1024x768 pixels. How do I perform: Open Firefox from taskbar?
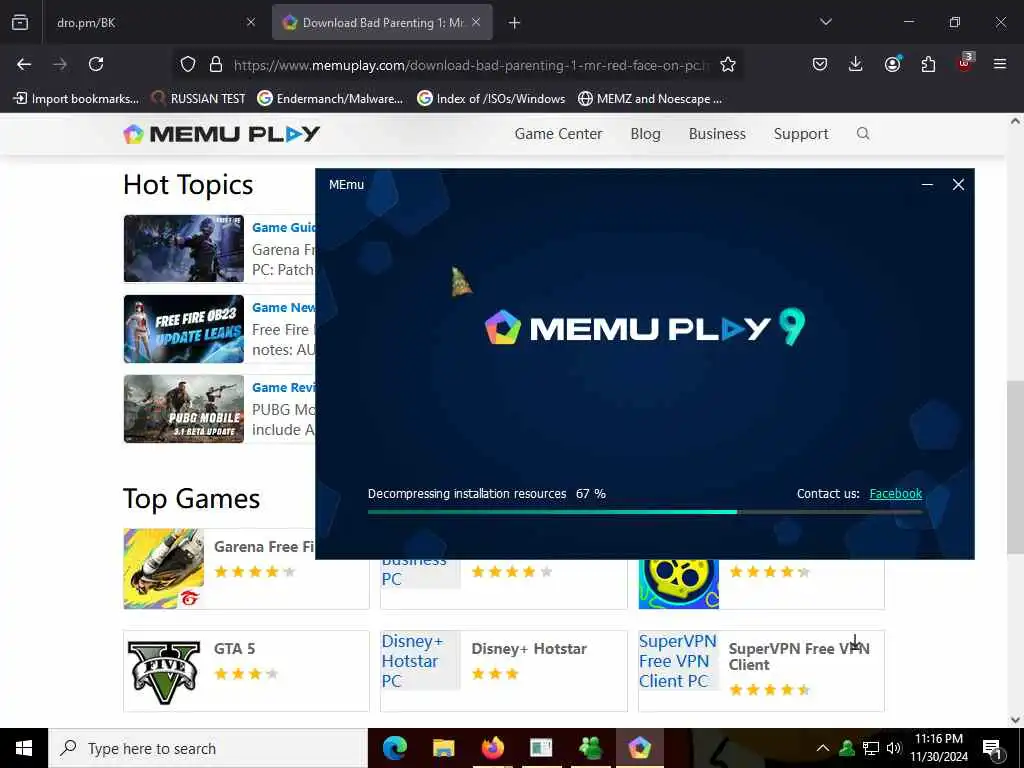point(492,748)
